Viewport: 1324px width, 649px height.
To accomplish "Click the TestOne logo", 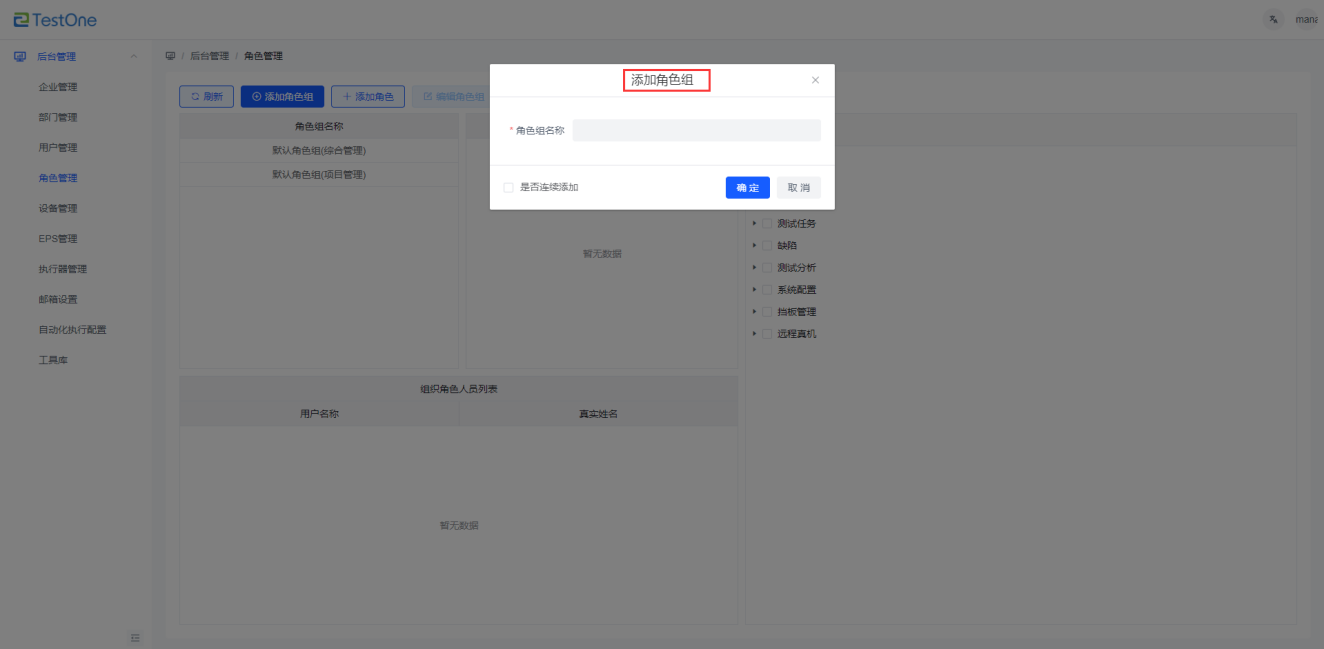I will (55, 19).
